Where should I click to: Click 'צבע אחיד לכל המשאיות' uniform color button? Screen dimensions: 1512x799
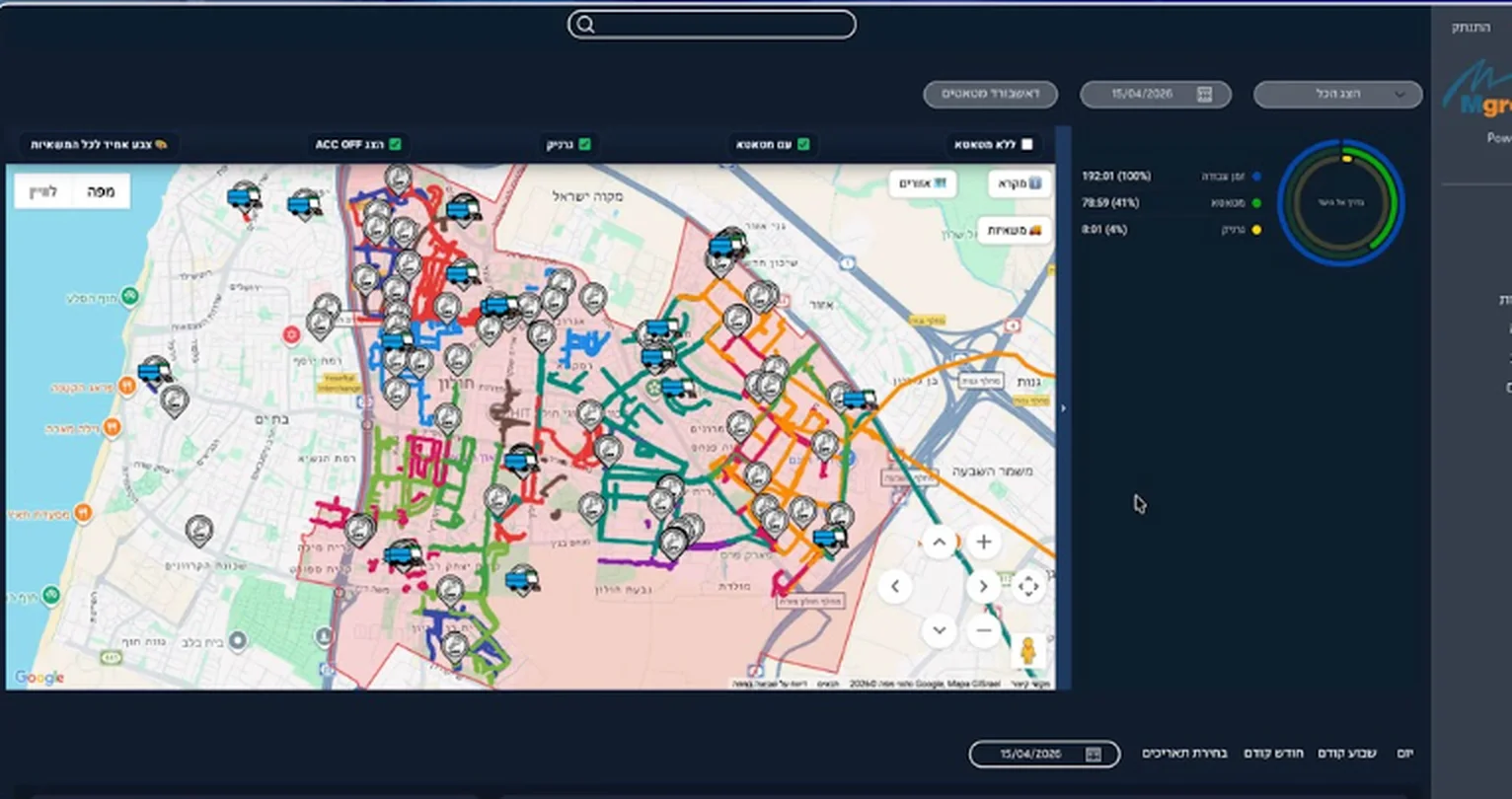[x=99, y=145]
